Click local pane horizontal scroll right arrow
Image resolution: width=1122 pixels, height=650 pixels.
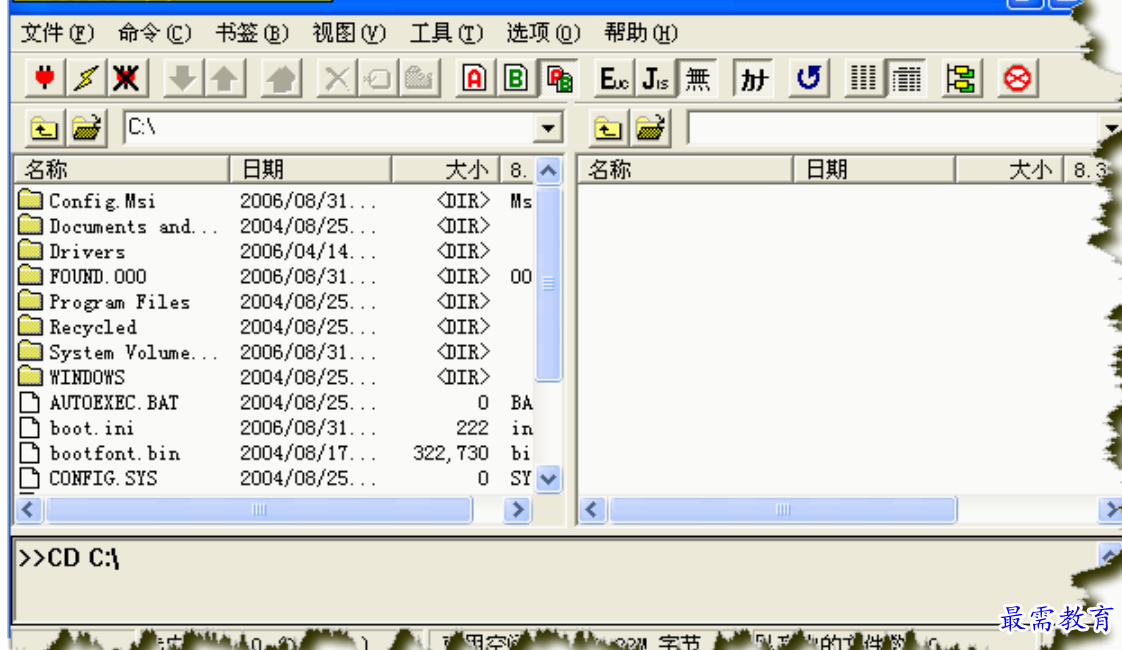517,510
